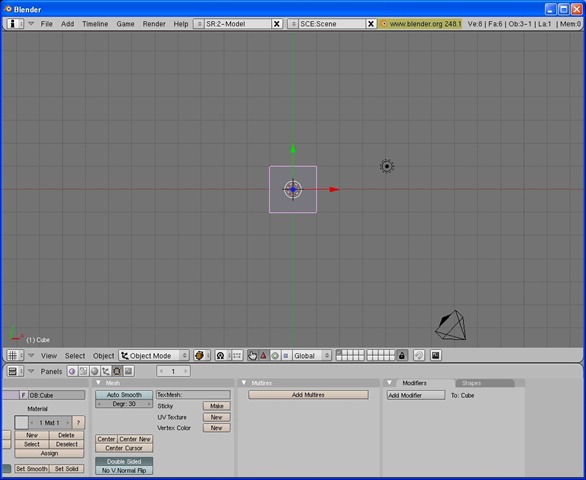Viewport: 586px width, 480px height.
Task: Enable the scale manipulator square icon
Action: pyautogui.click(x=286, y=355)
